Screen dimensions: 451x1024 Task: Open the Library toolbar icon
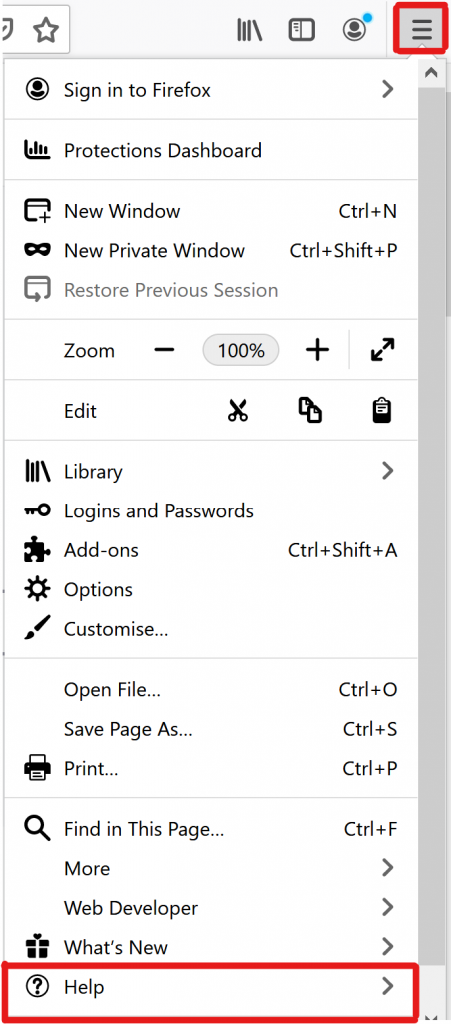[249, 30]
